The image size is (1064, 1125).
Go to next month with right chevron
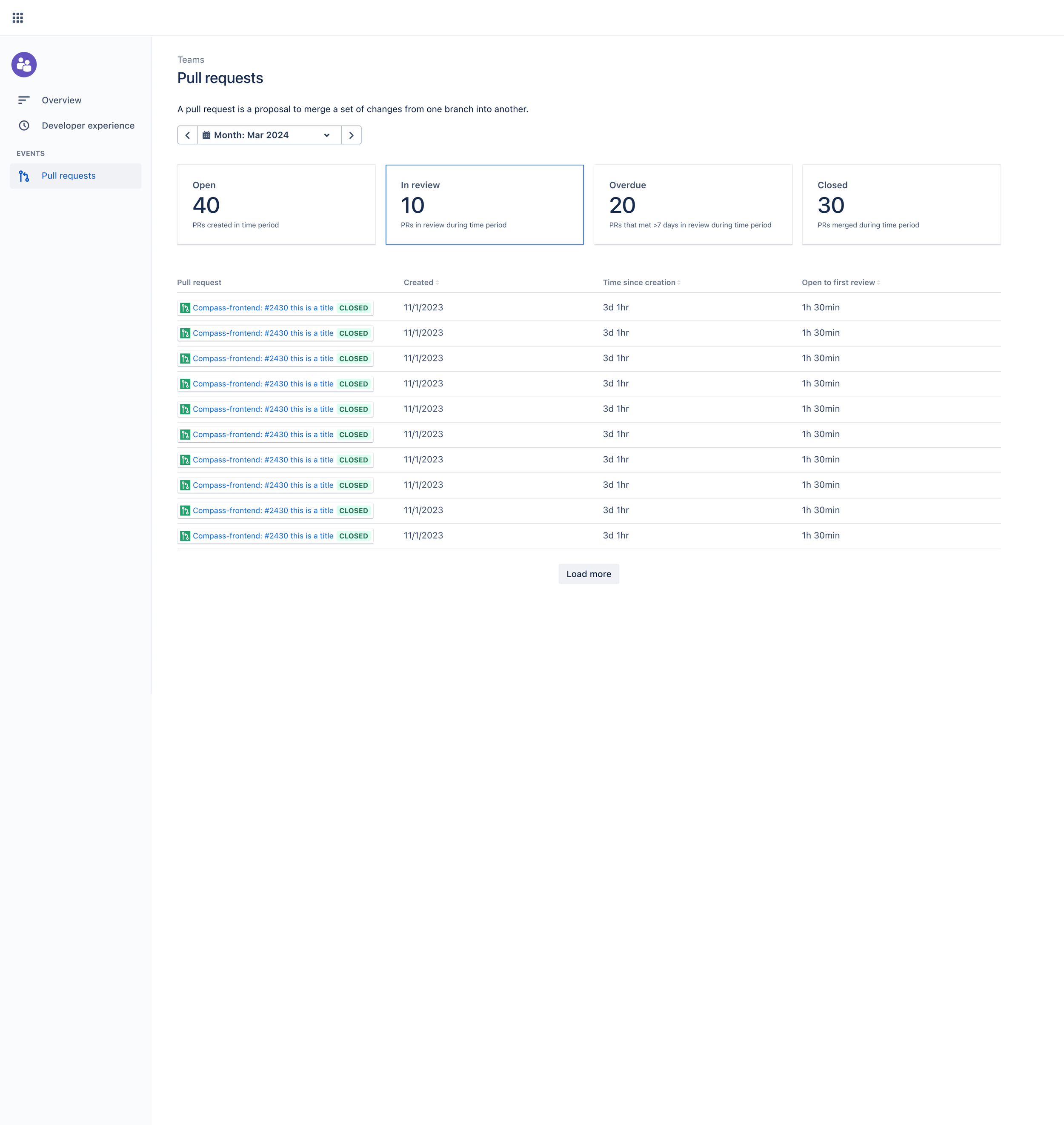point(351,135)
